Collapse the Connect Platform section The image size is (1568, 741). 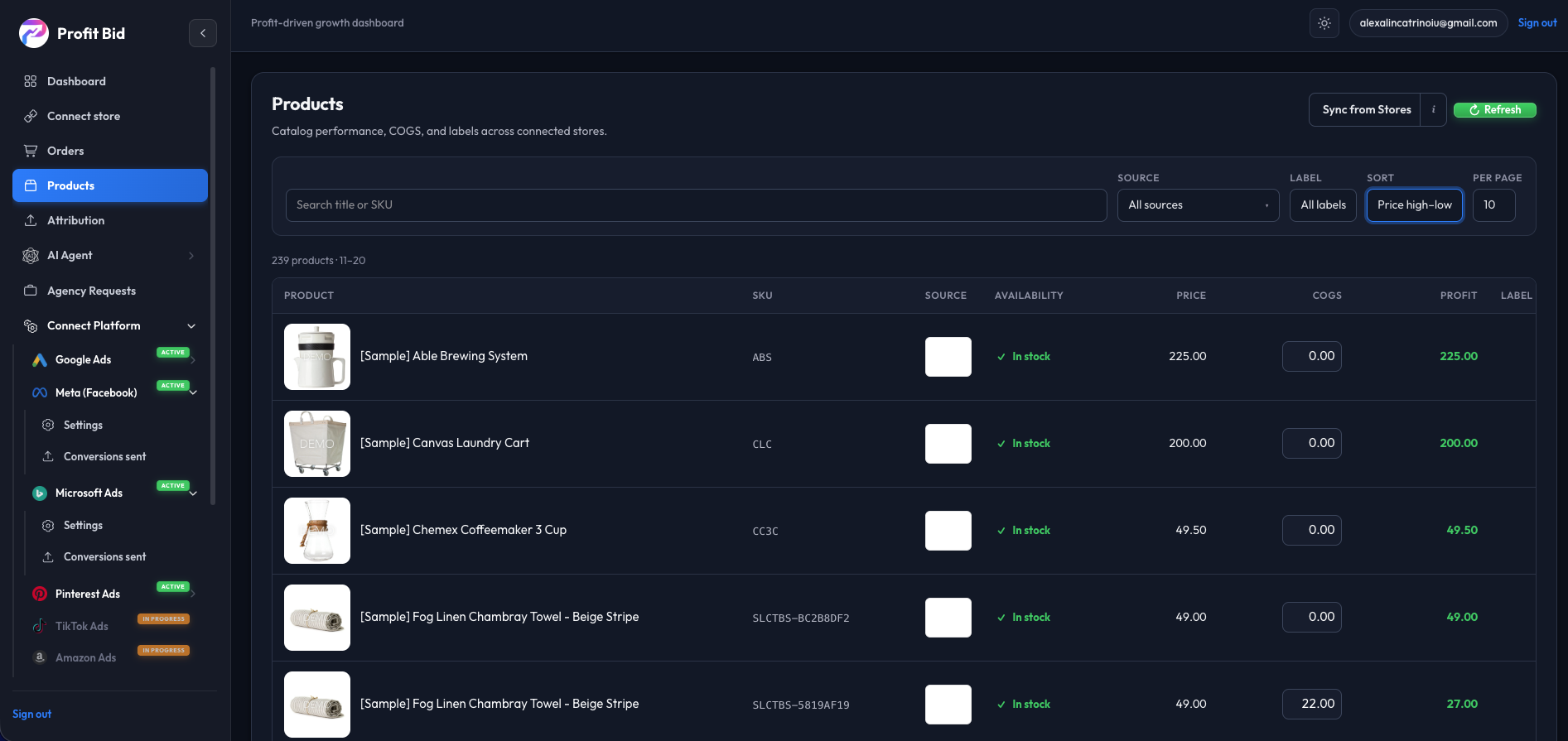(x=191, y=326)
